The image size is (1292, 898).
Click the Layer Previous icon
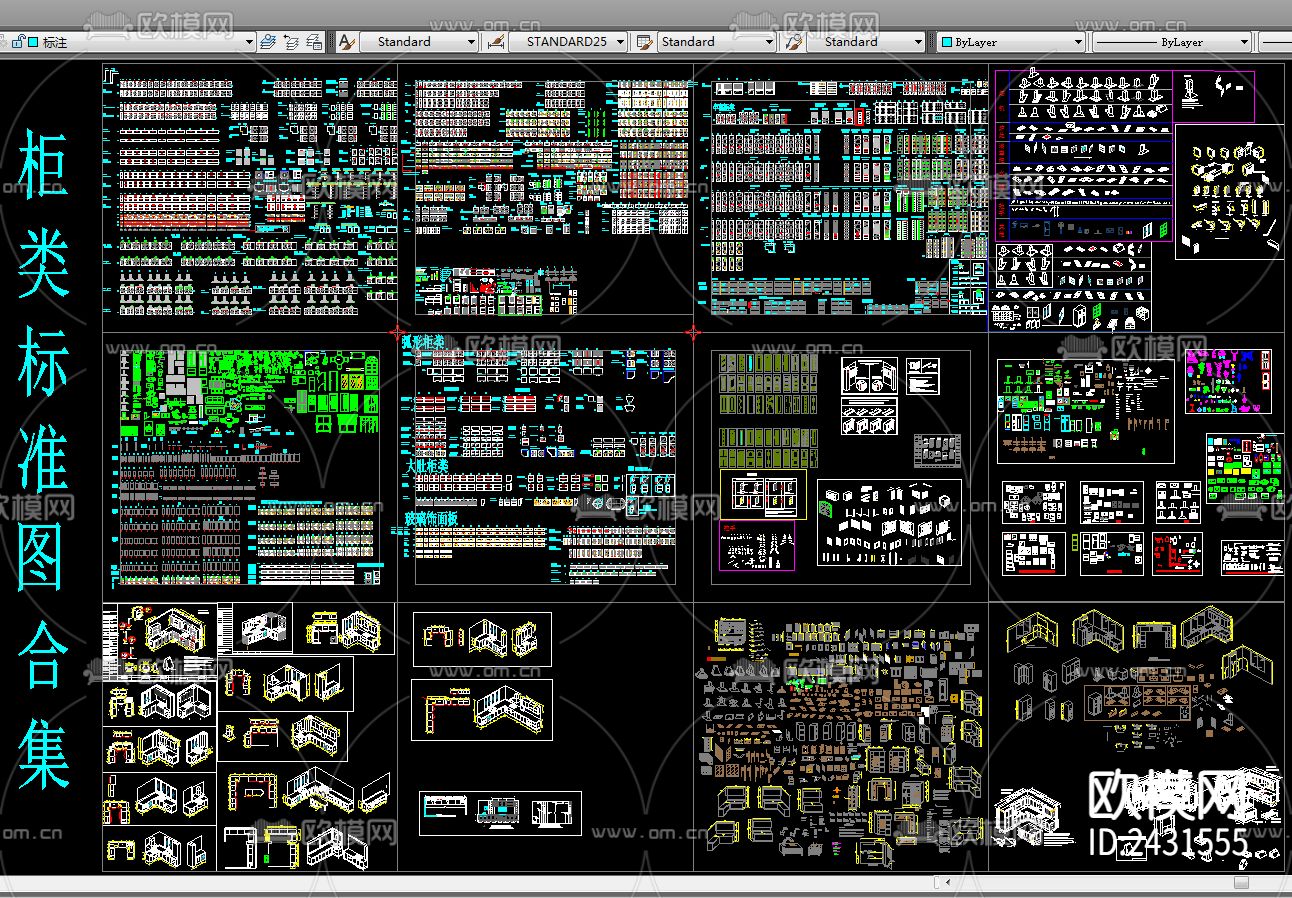coord(291,42)
